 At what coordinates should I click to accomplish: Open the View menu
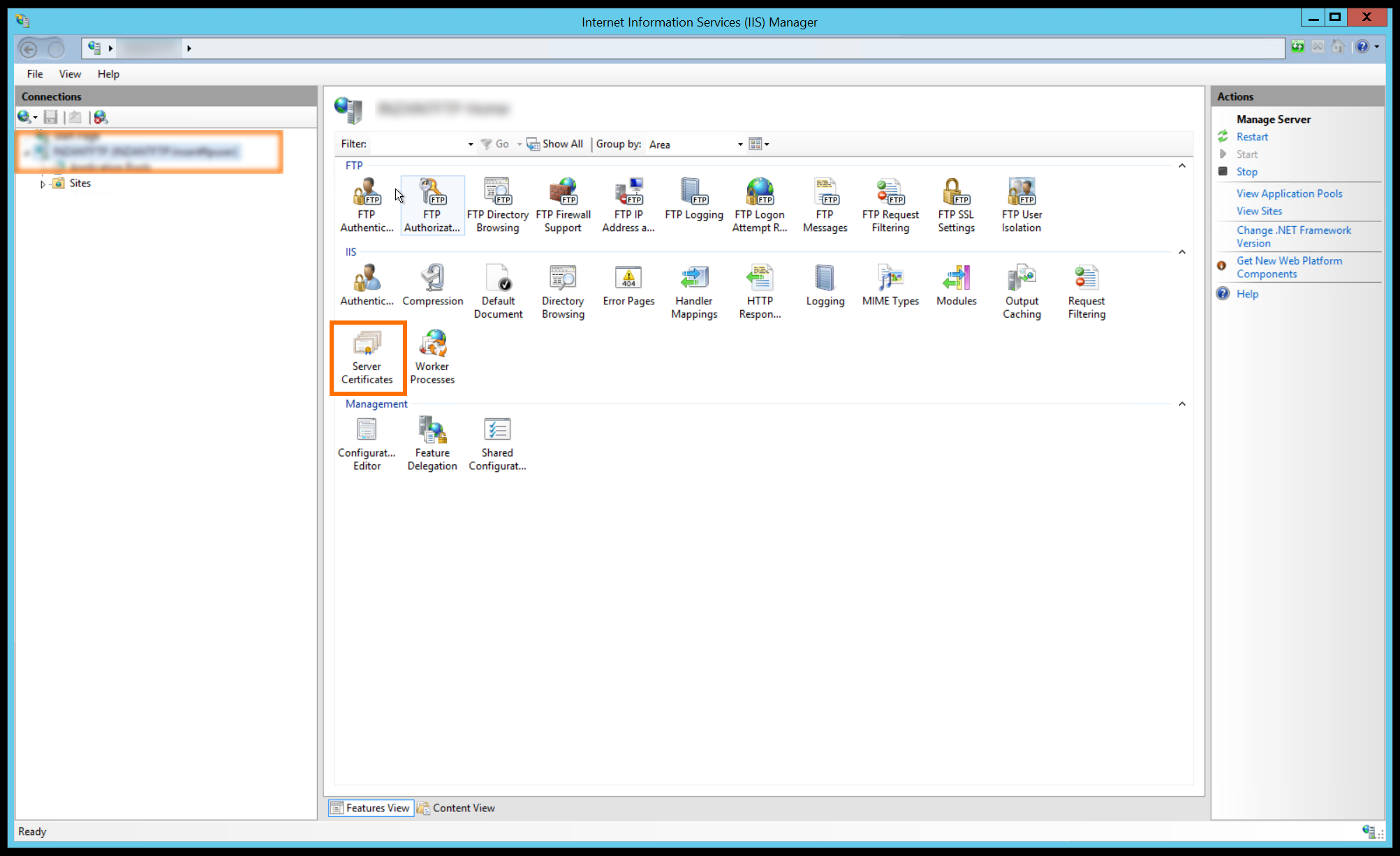[x=70, y=74]
